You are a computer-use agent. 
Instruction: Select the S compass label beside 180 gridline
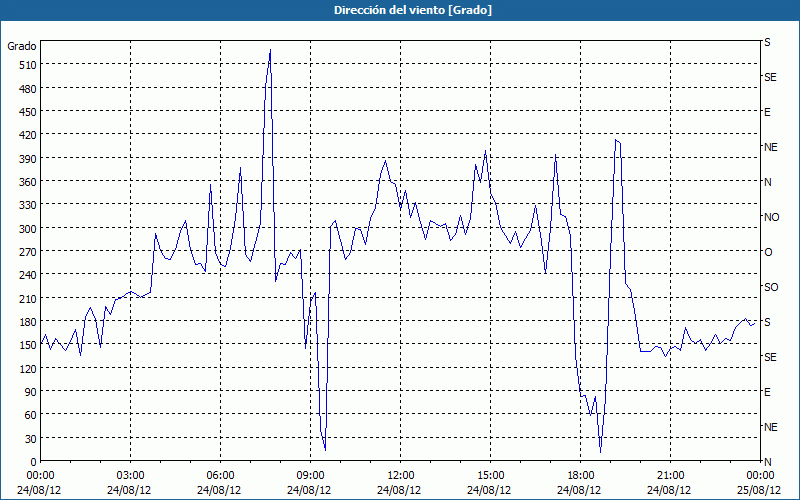767,322
